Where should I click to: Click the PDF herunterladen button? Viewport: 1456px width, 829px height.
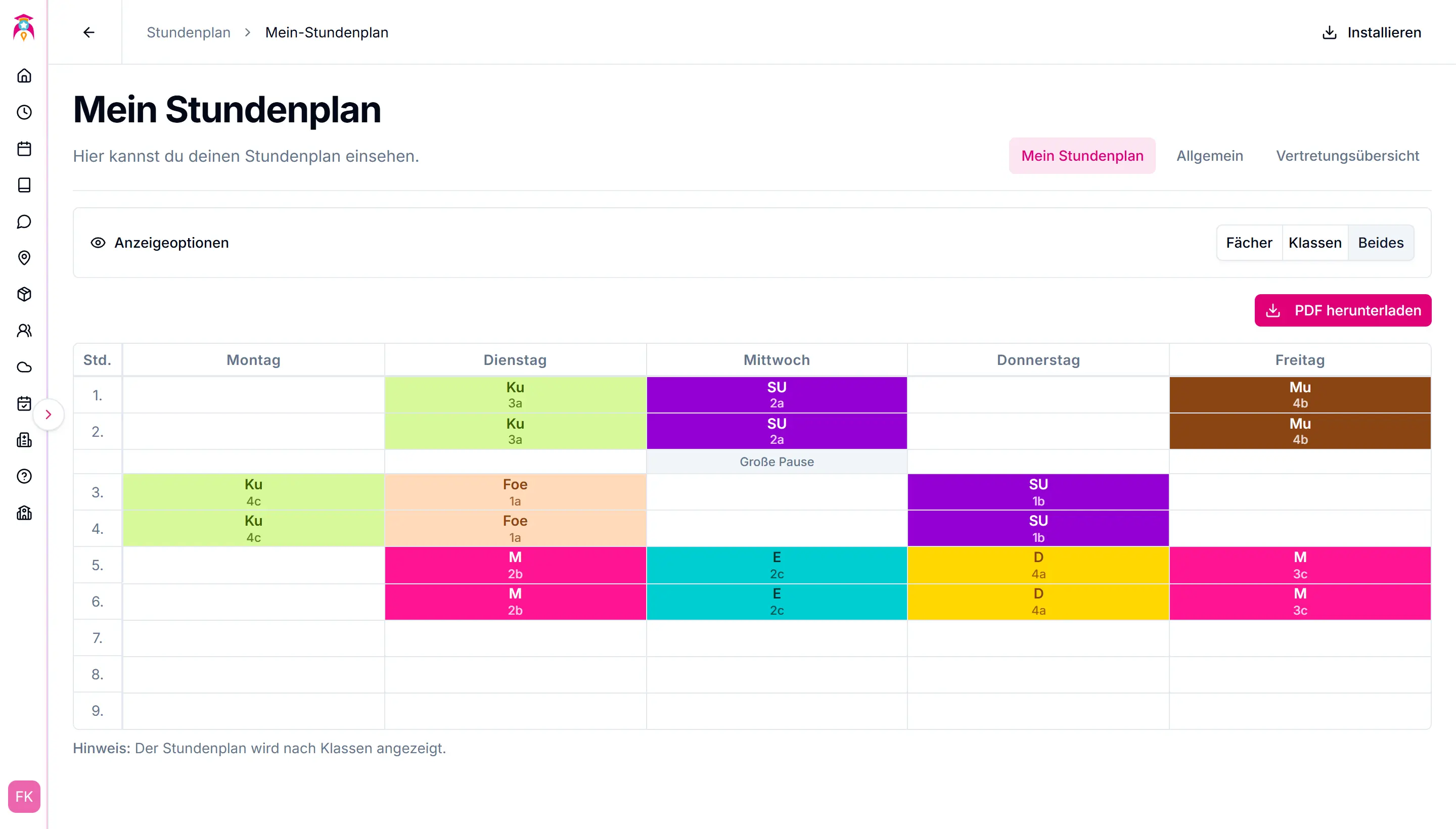point(1343,310)
